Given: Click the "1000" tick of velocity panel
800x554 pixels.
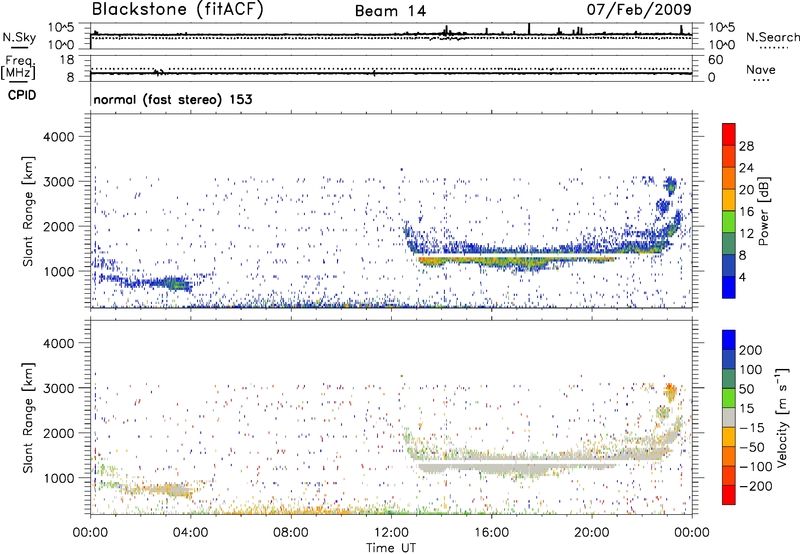Looking at the screenshot, I should [x=58, y=478].
